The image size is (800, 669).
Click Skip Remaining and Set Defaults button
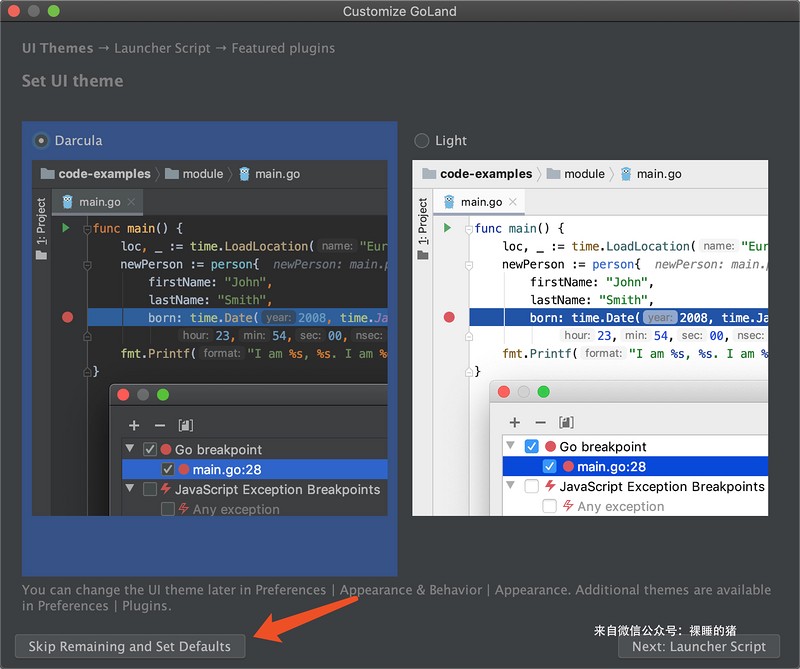[x=130, y=646]
